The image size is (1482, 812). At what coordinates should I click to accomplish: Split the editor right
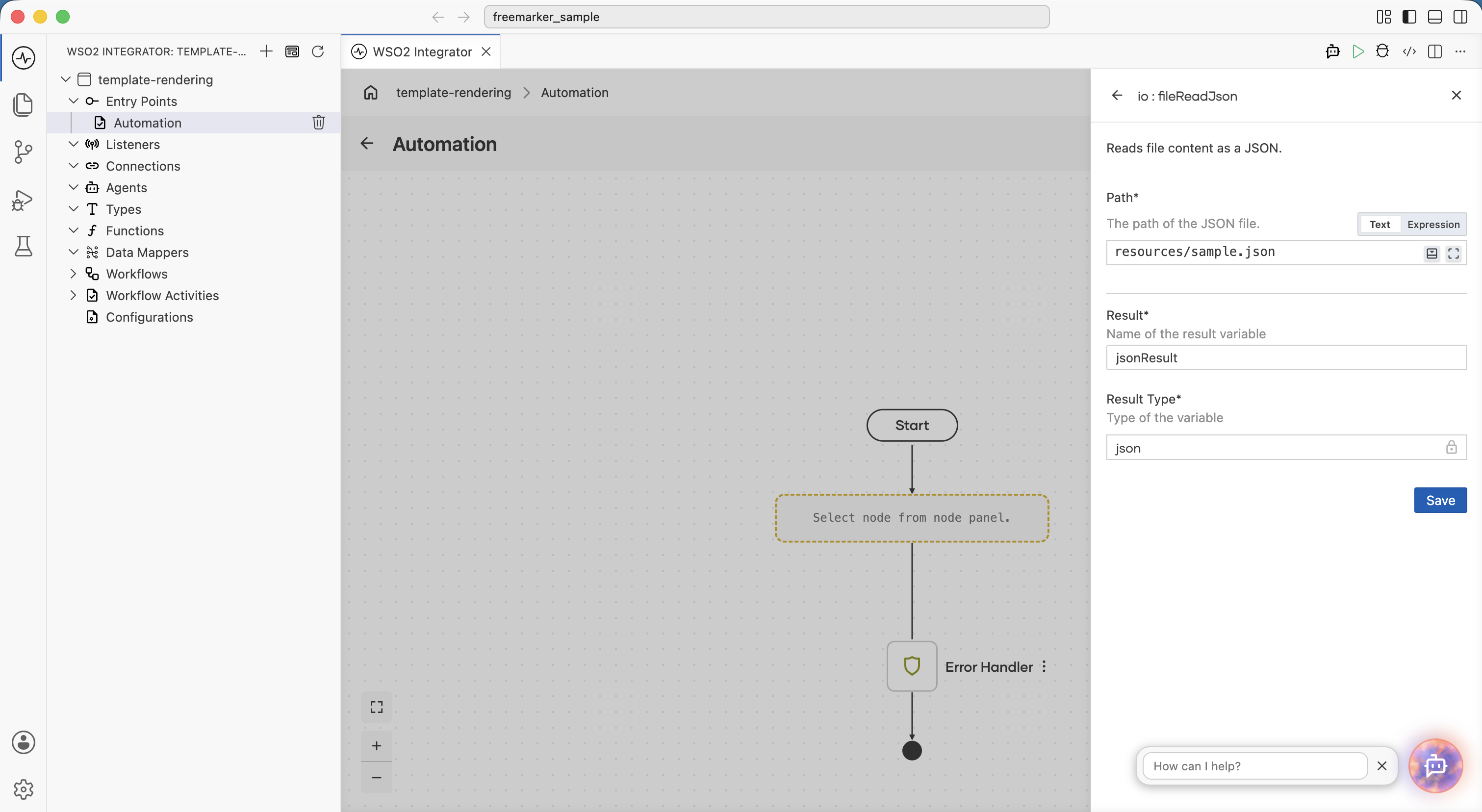pyautogui.click(x=1434, y=51)
